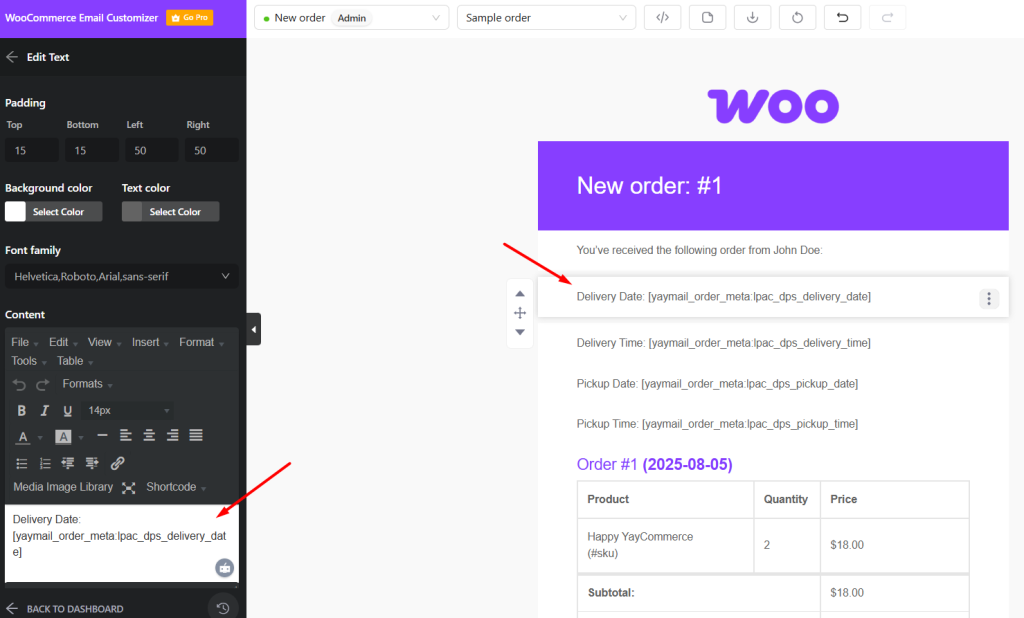
Task: Open the fullscreen editor icon
Action: pyautogui.click(x=129, y=488)
